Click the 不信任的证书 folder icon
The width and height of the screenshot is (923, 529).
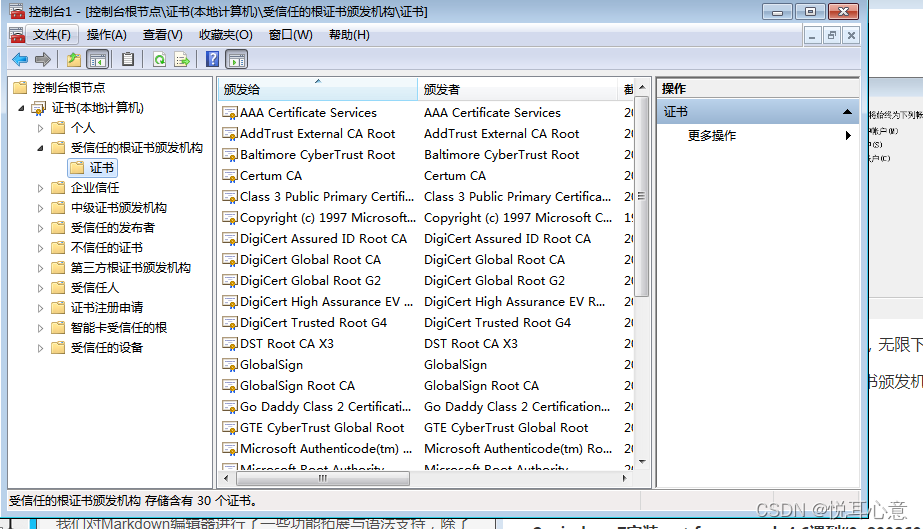(58, 248)
